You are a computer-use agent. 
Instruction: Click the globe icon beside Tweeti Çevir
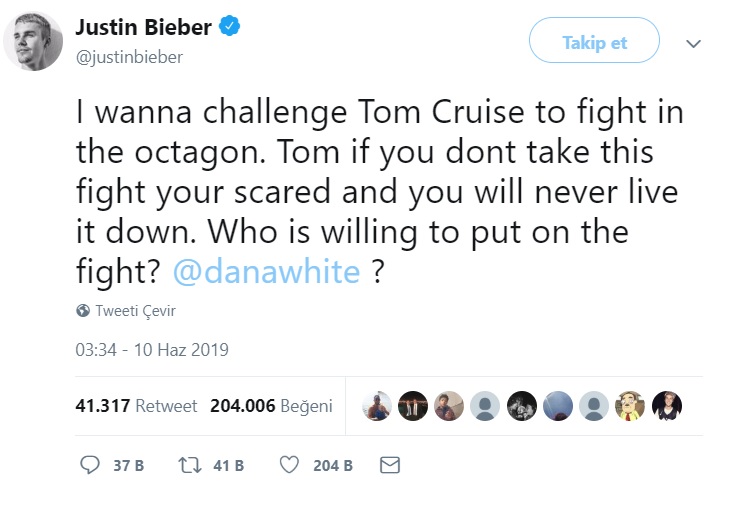[x=83, y=311]
